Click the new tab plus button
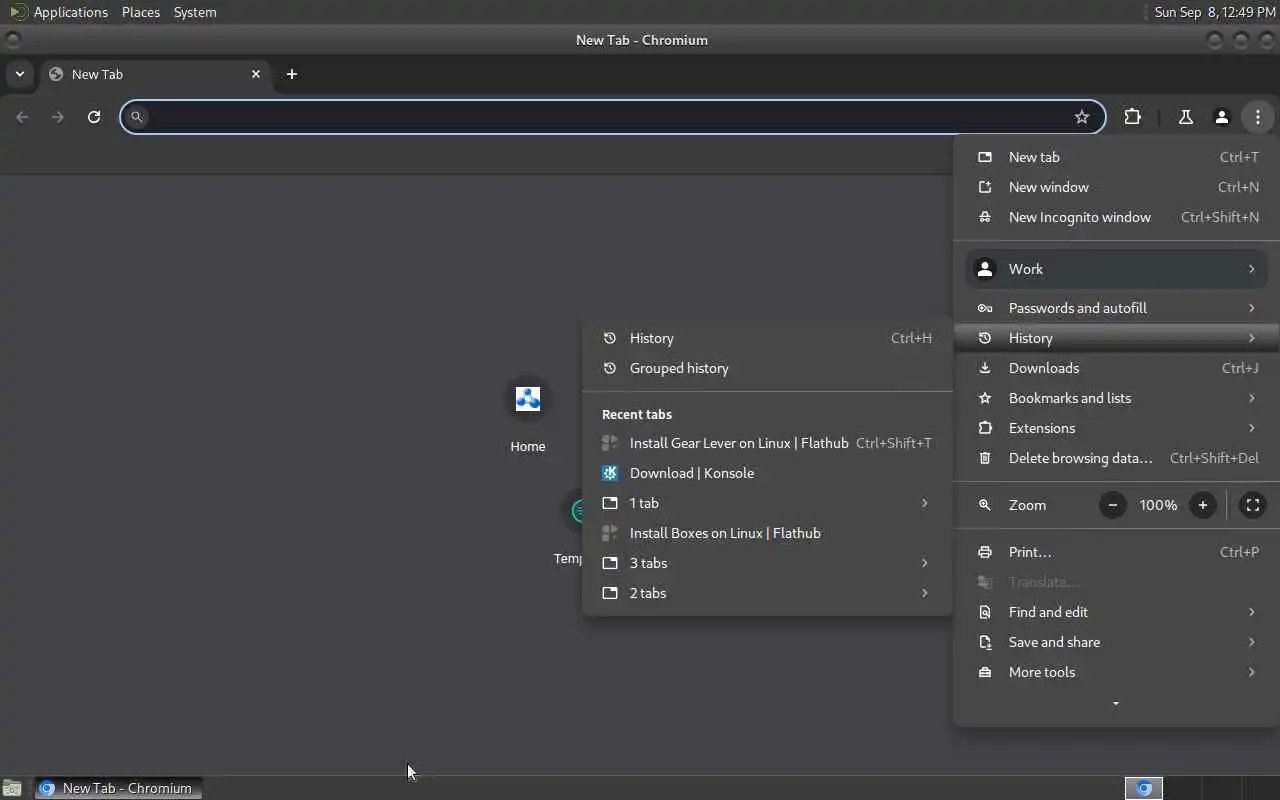 click(x=292, y=74)
